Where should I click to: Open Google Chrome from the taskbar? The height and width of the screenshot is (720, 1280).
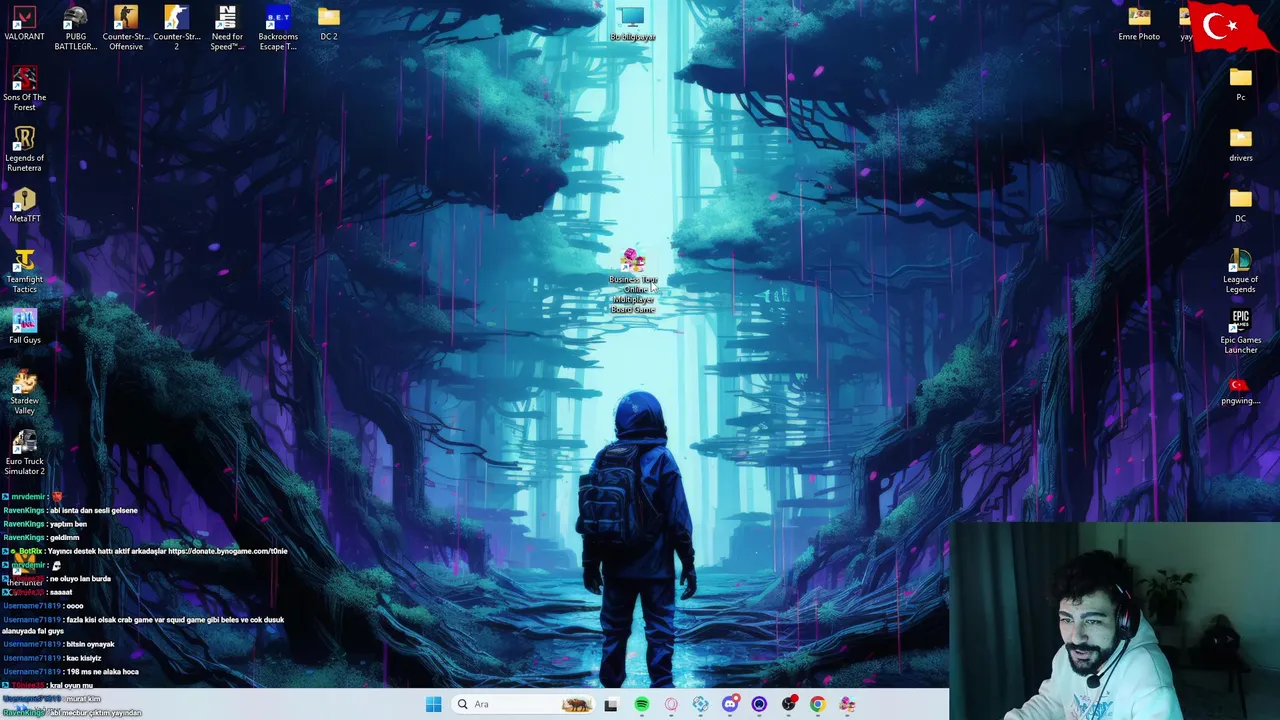click(817, 704)
